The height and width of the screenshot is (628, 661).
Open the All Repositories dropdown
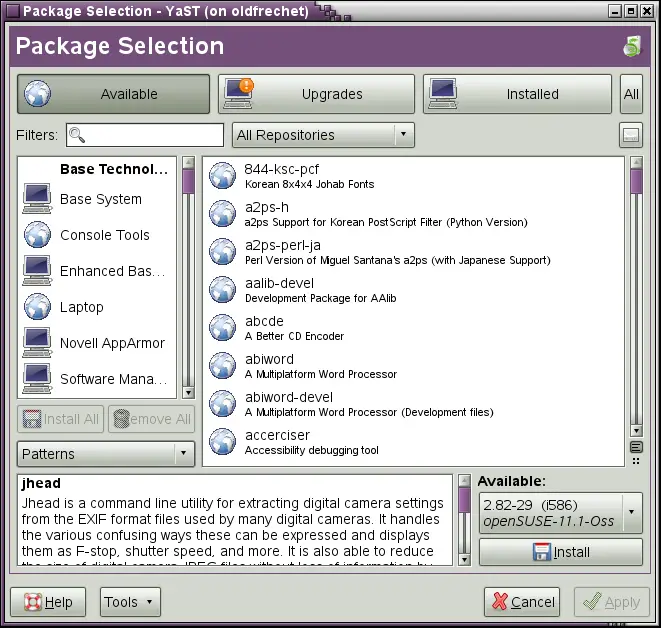click(x=323, y=135)
